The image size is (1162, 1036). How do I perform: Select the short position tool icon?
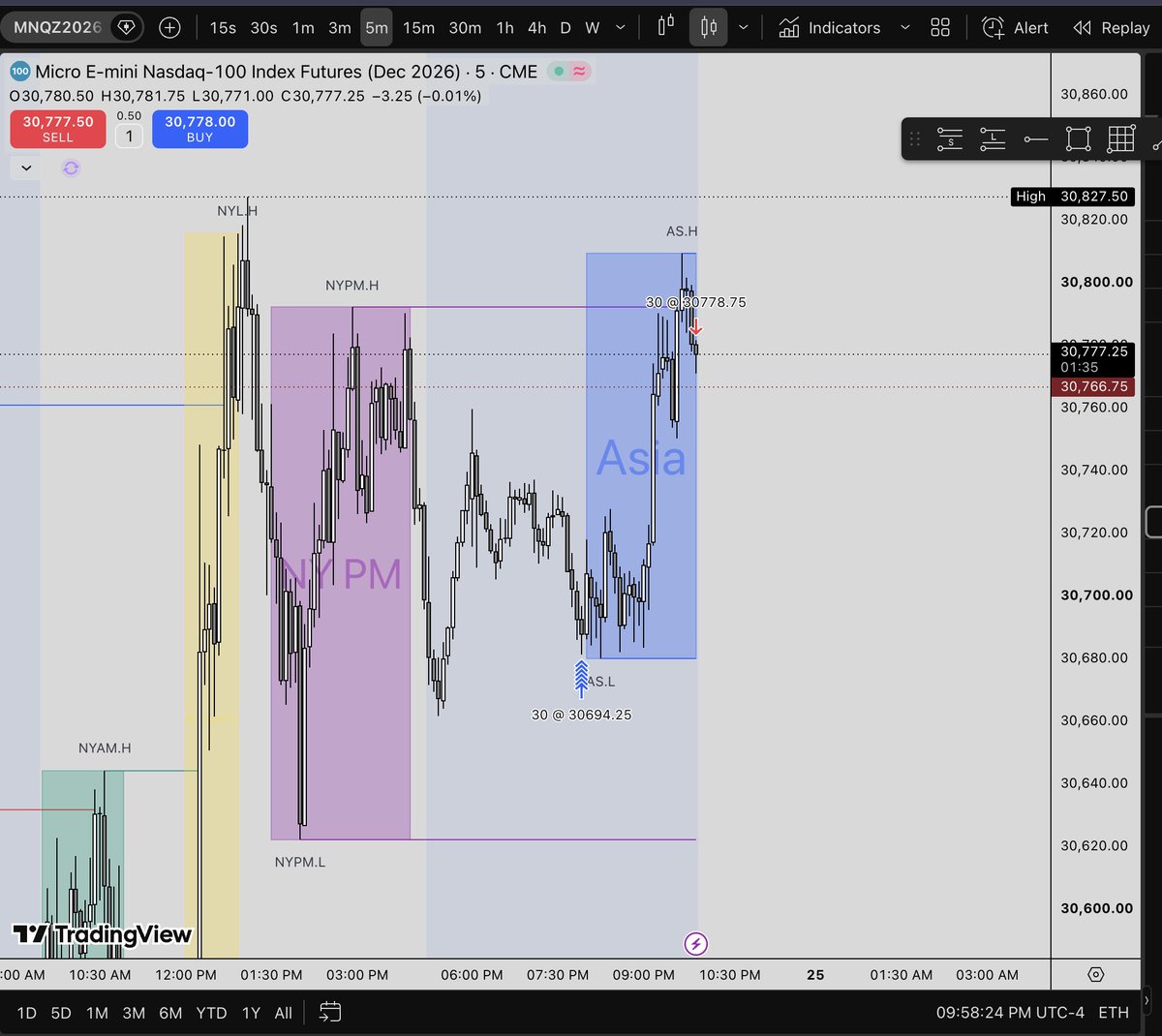click(x=950, y=139)
